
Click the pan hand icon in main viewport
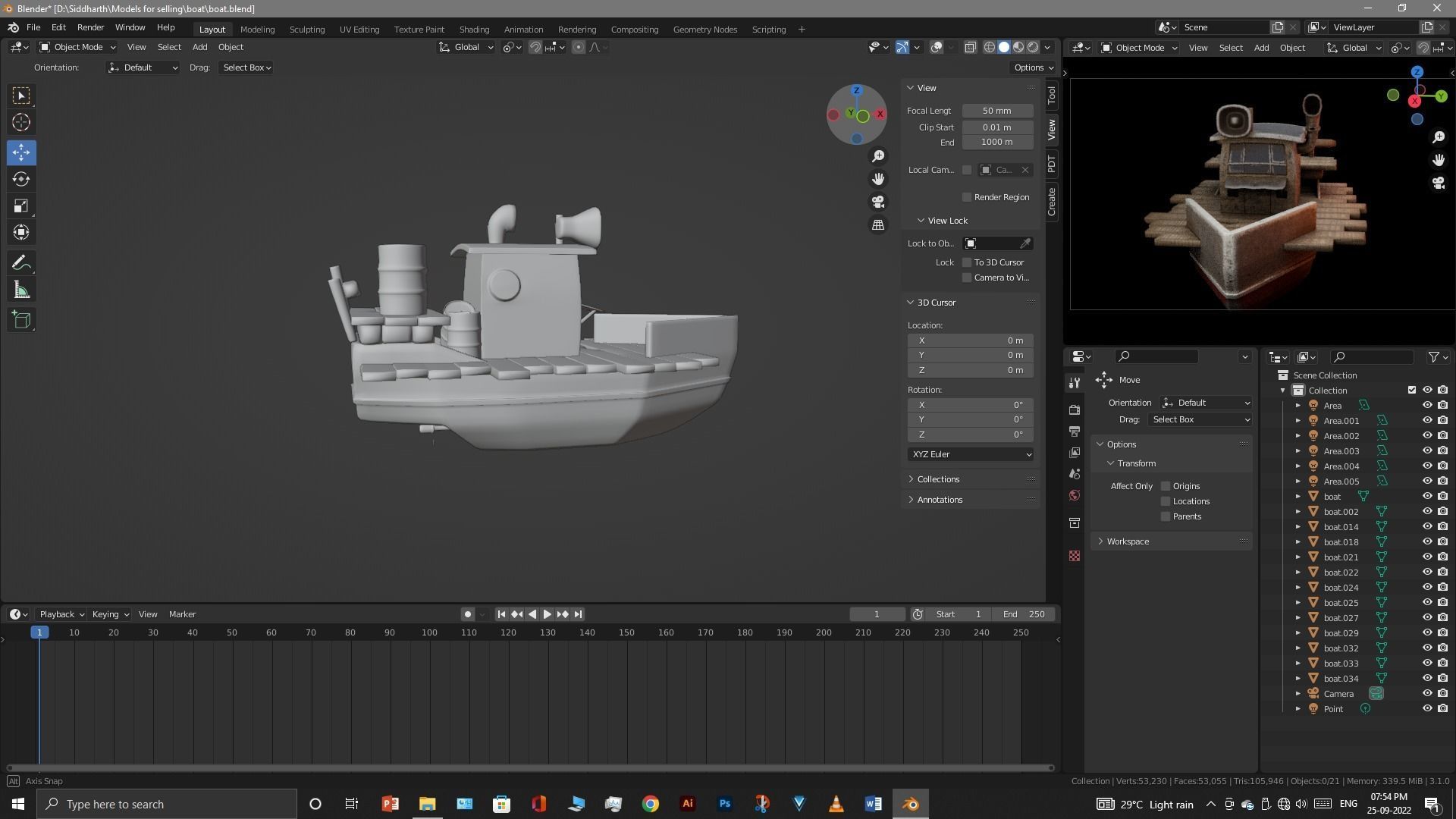coord(878,179)
